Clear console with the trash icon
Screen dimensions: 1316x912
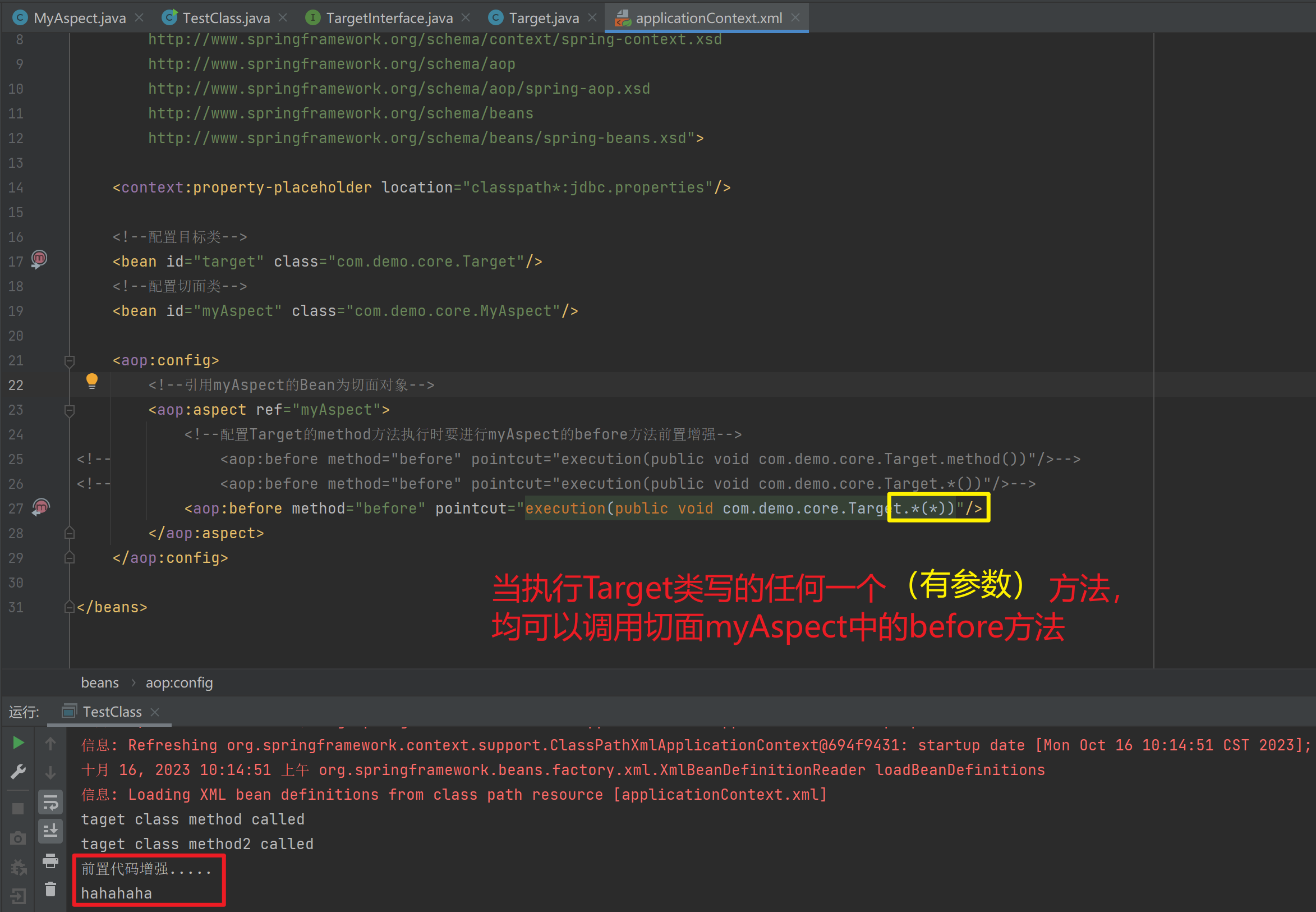tap(50, 889)
